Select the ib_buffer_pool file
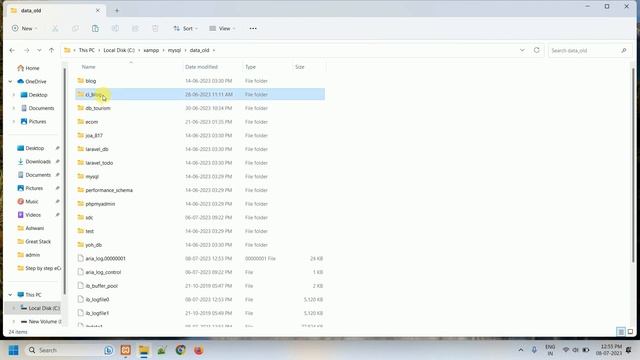640x360 pixels. (200, 286)
